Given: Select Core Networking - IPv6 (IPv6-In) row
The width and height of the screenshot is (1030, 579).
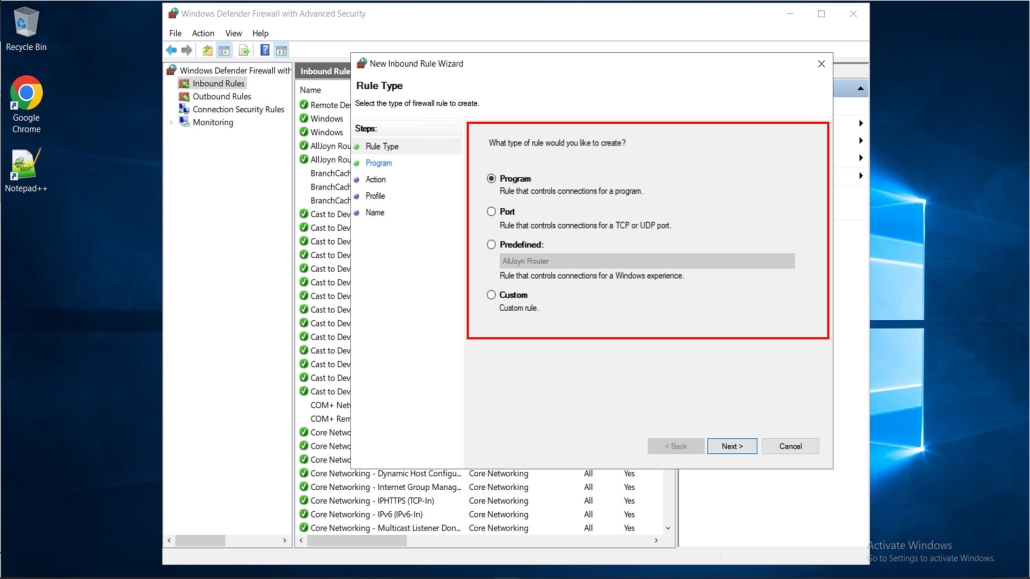Looking at the screenshot, I should [480, 515].
